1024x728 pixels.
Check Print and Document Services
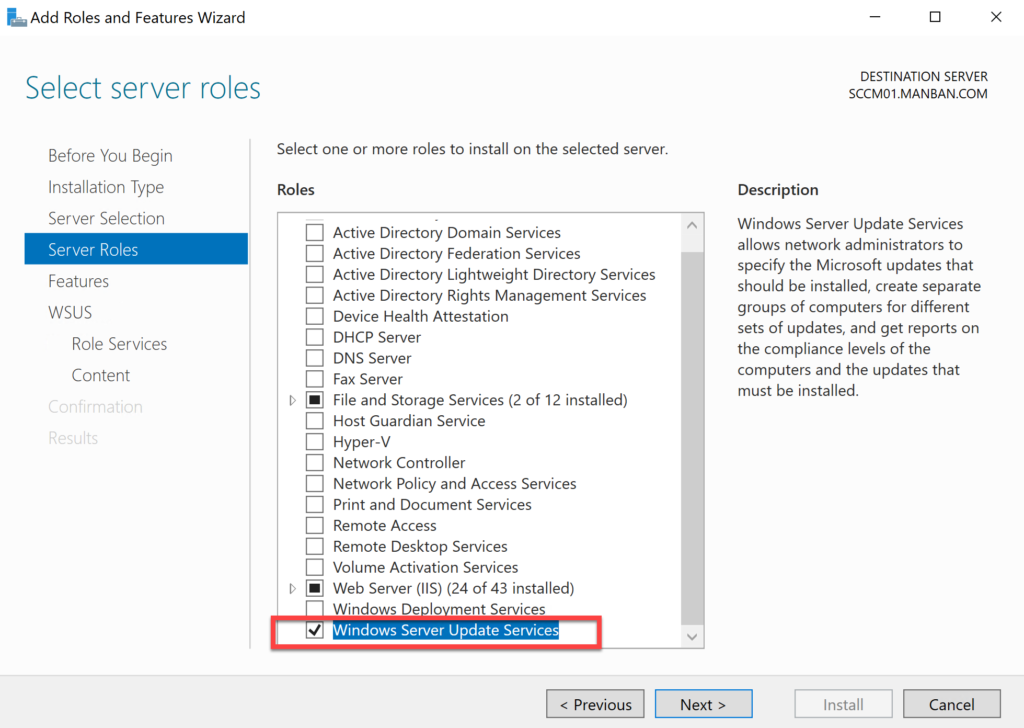(x=315, y=504)
